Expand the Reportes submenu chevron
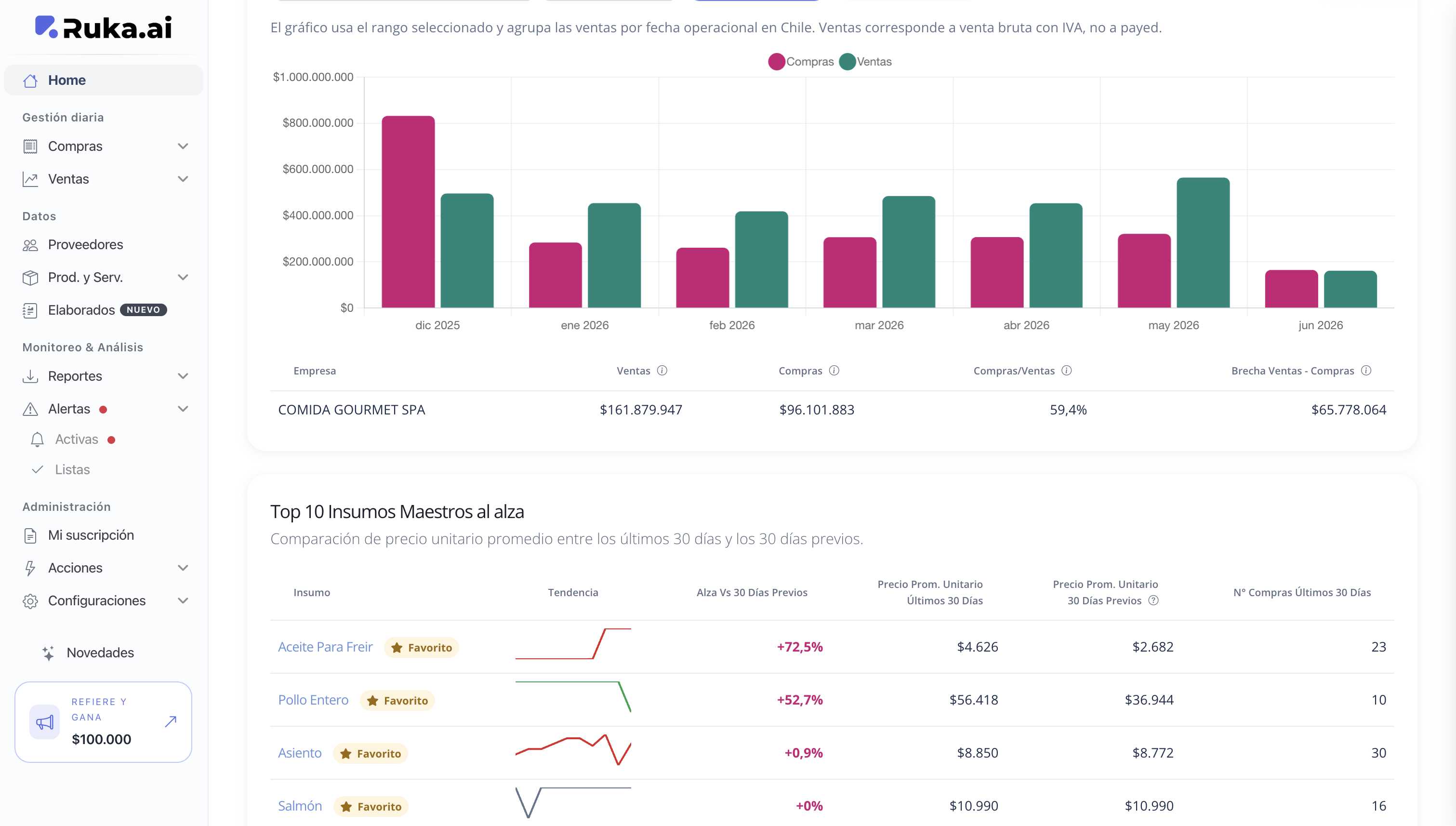The height and width of the screenshot is (826, 1456). coord(183,376)
